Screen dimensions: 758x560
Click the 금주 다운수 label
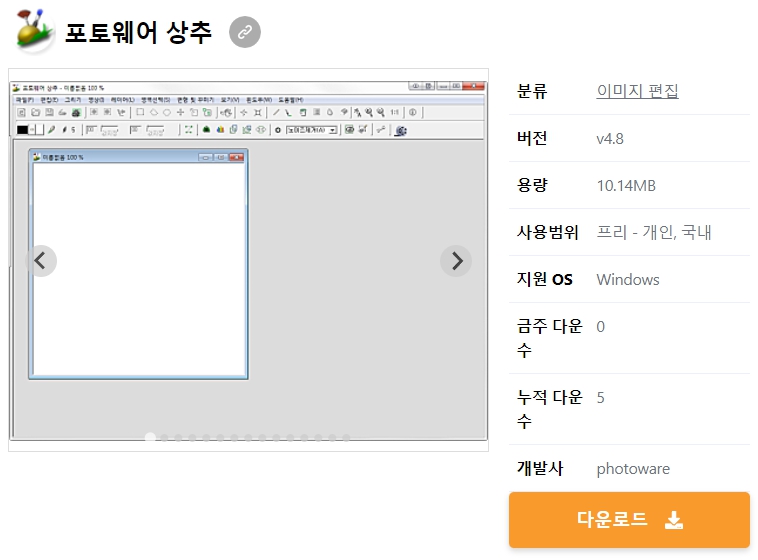(x=550, y=338)
